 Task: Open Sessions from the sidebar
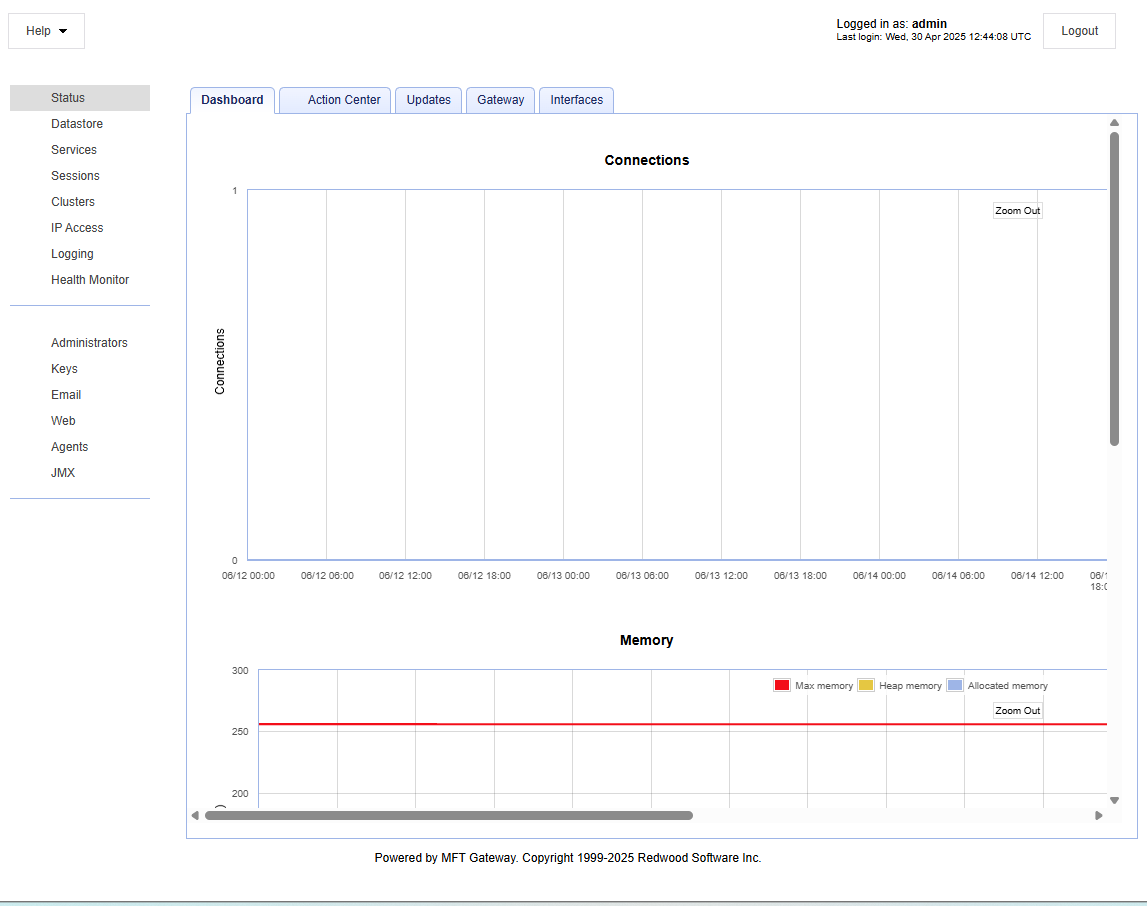pos(75,176)
